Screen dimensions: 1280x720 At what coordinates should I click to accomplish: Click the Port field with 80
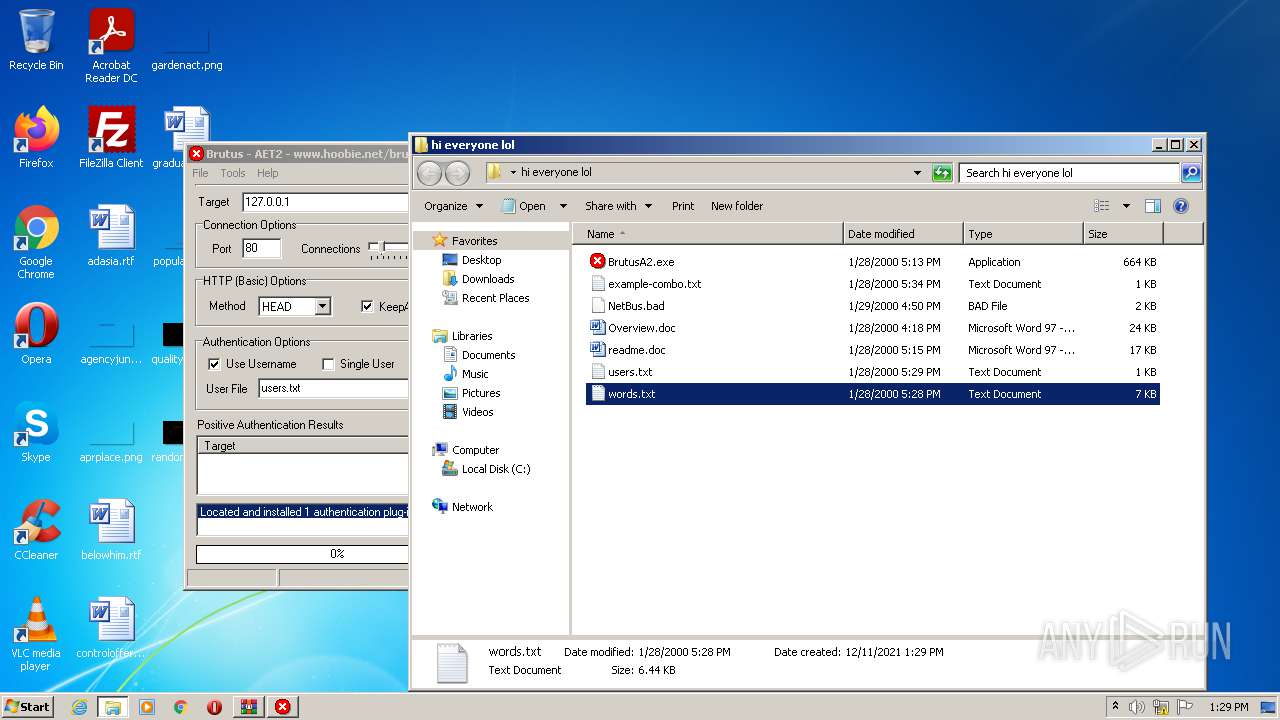[x=262, y=249]
